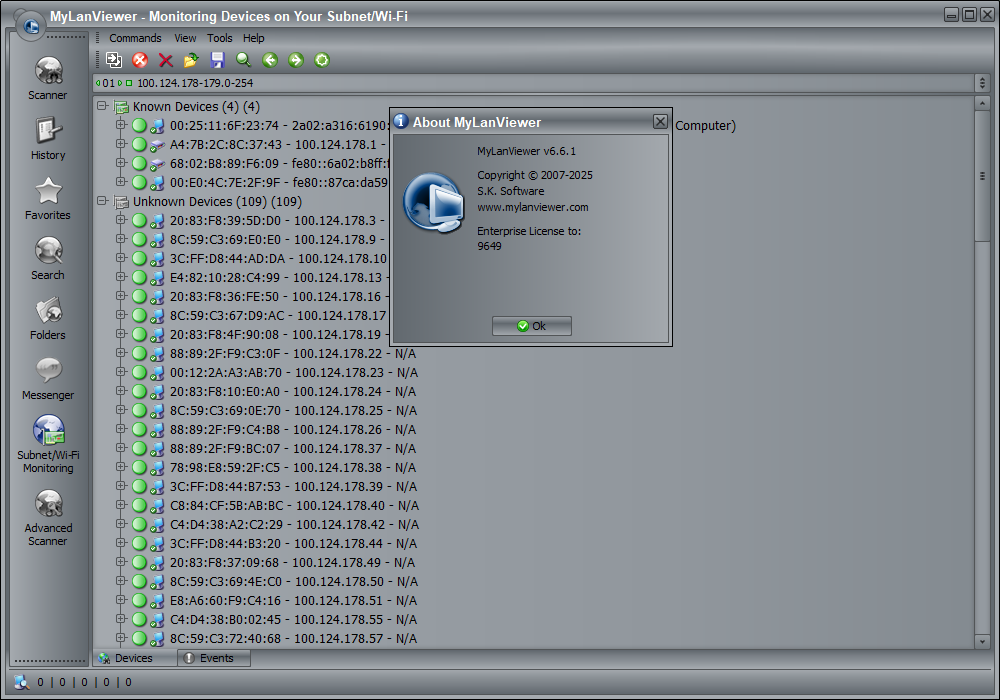
Task: Select the 8C:59:C3:69:0E:70 device row
Action: coord(293,411)
